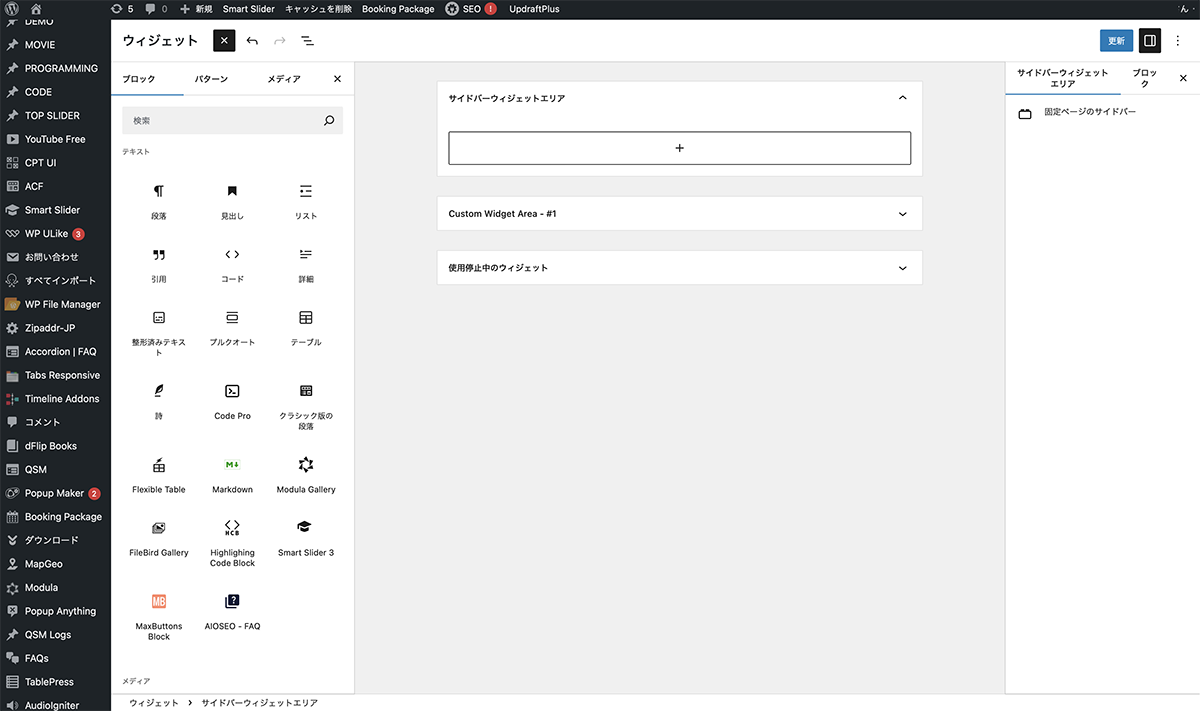Switch to the パターン tab
Image resolution: width=1200 pixels, height=711 pixels.
click(211, 79)
